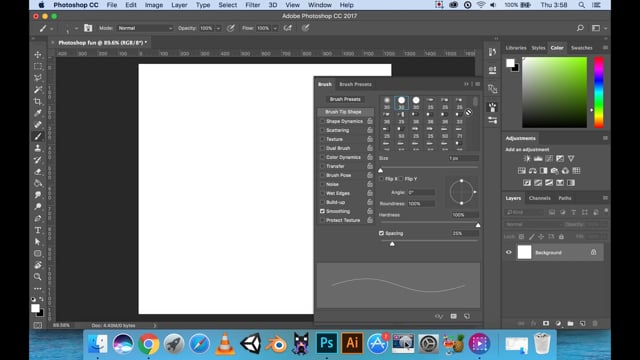Select the Rectangle shape tool
The image size is (640, 360).
click(38, 253)
